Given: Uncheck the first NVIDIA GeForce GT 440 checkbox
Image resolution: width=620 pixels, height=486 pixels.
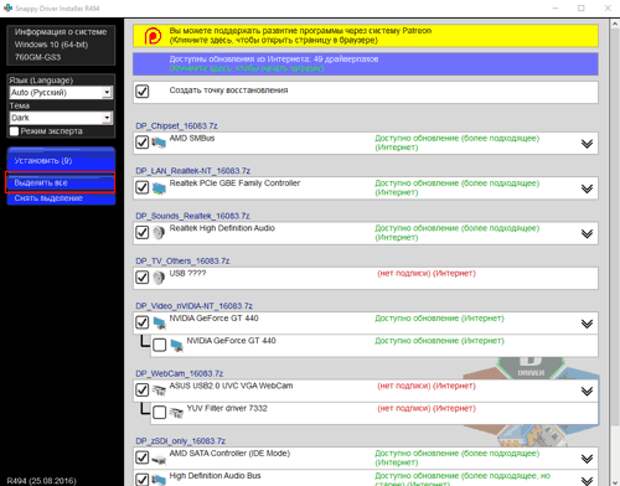Looking at the screenshot, I should [142, 322].
